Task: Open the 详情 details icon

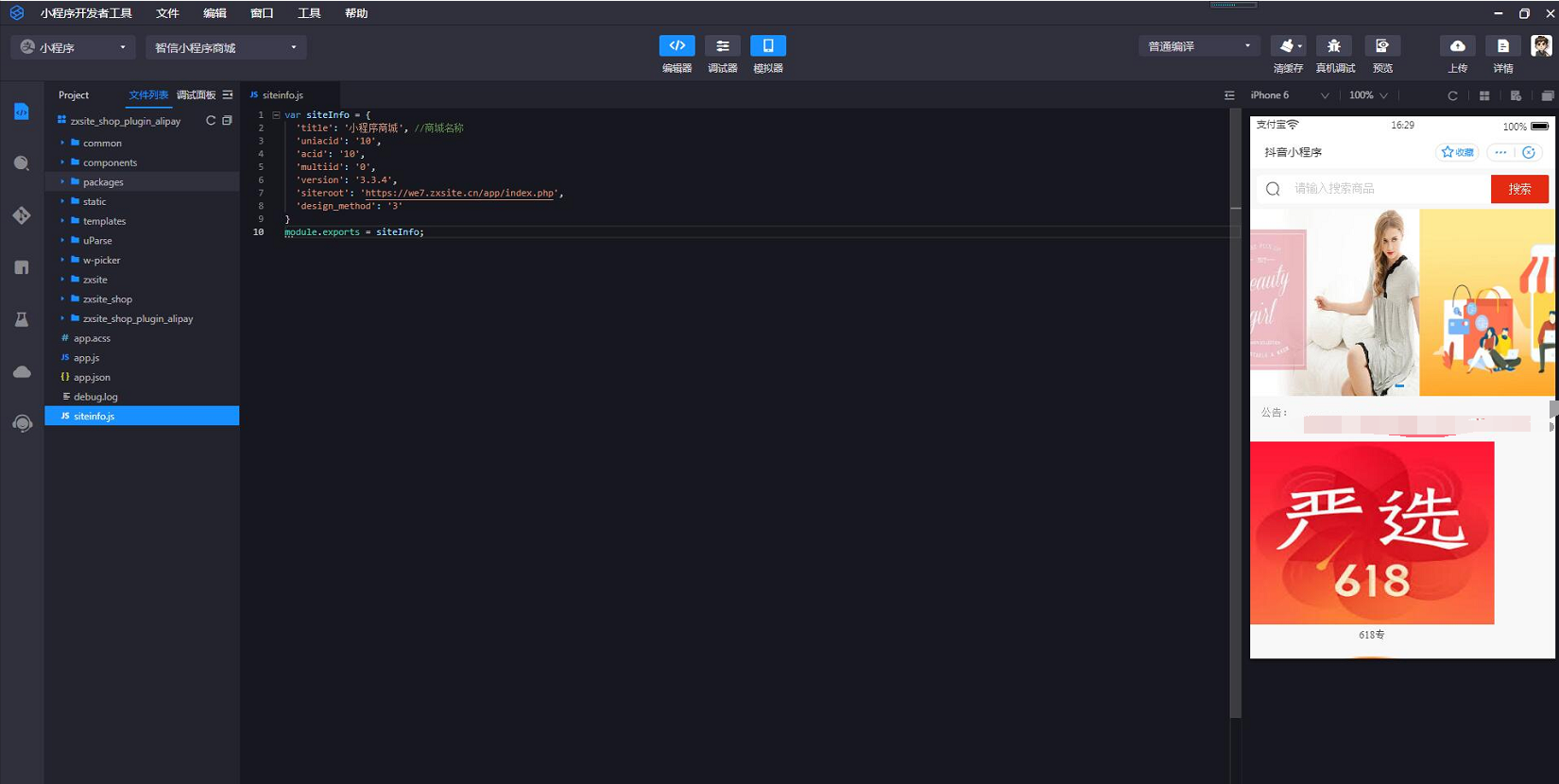Action: [x=1503, y=45]
